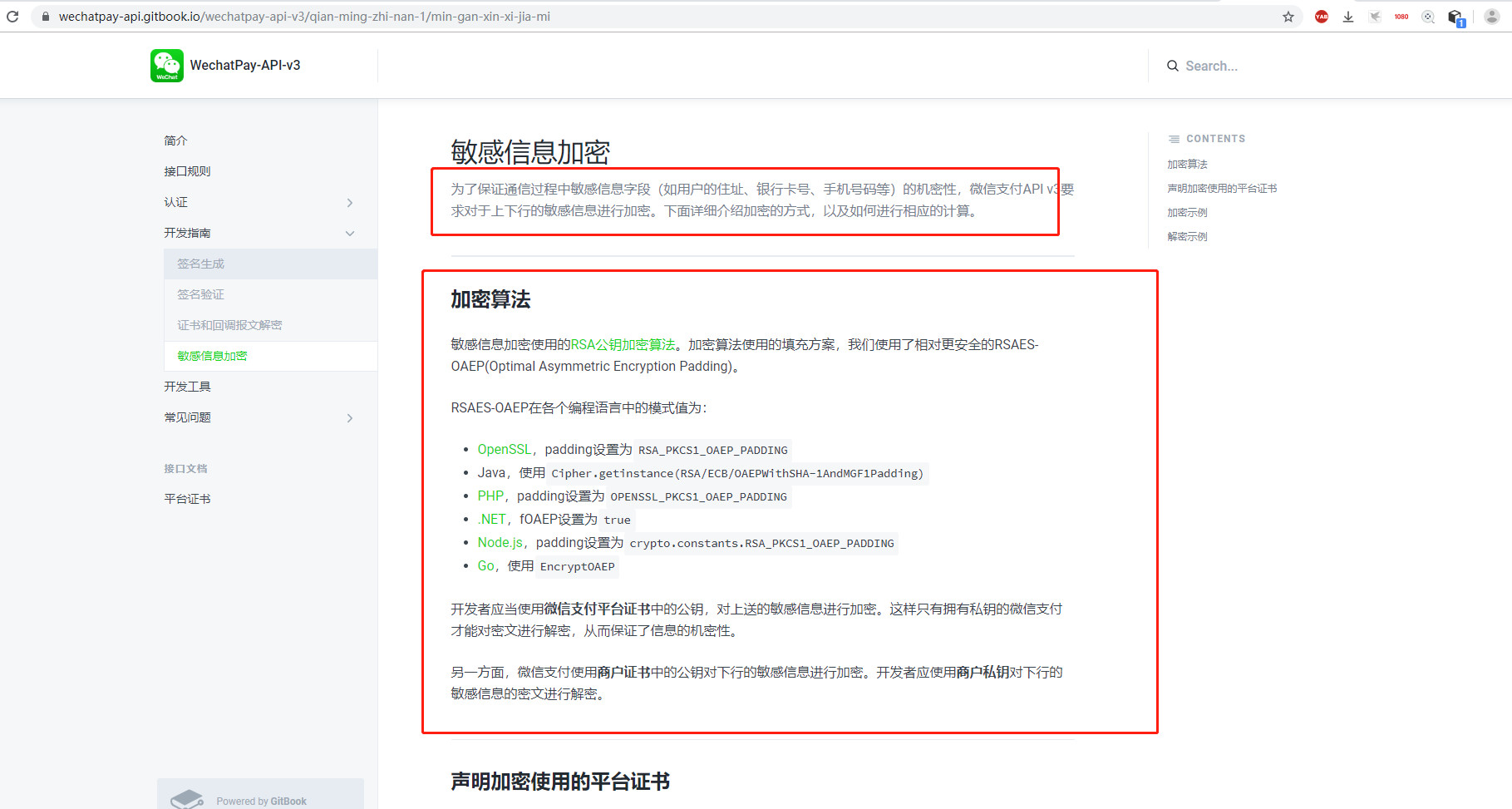
Task: Click the 敏感信息加密 page heading
Action: 530,152
